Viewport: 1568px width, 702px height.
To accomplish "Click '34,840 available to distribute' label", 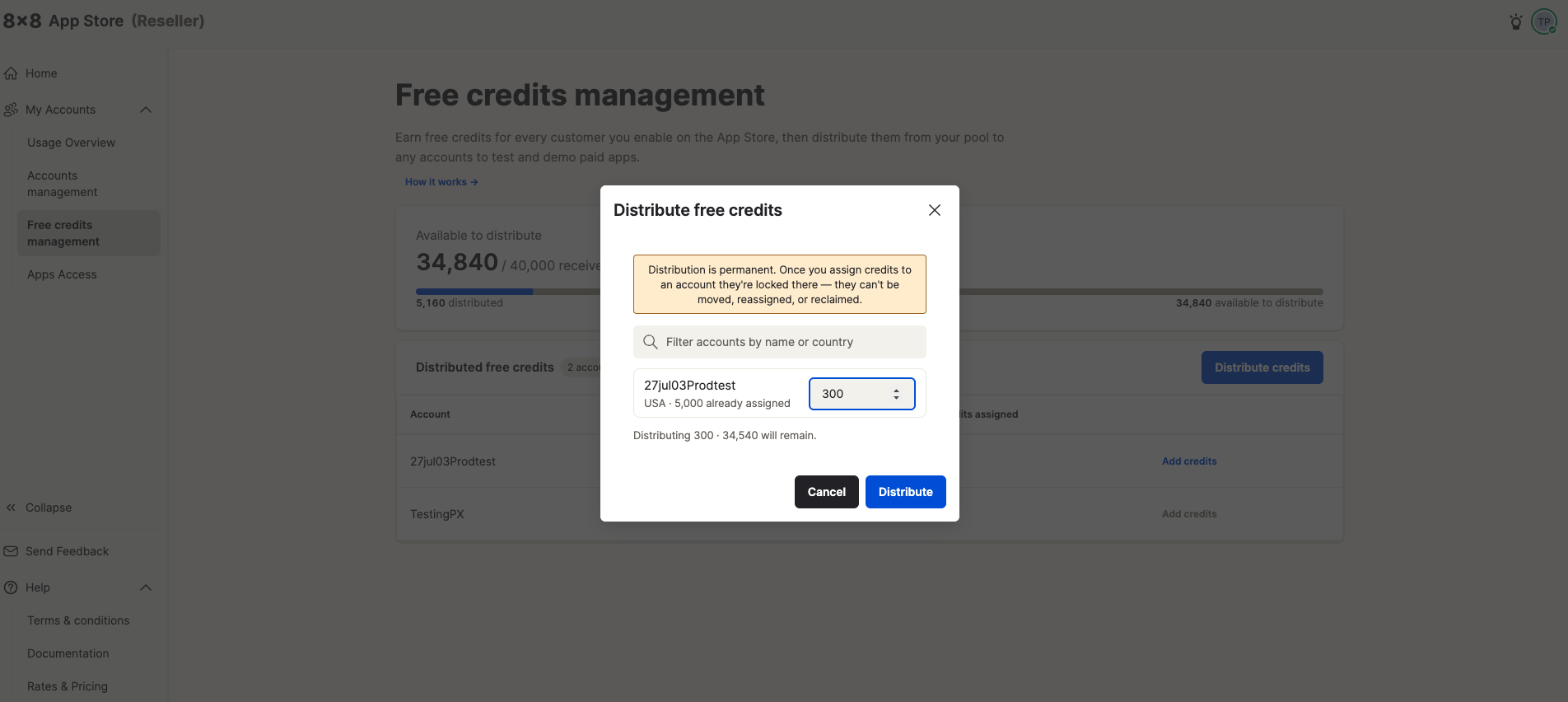I will coord(1249,303).
